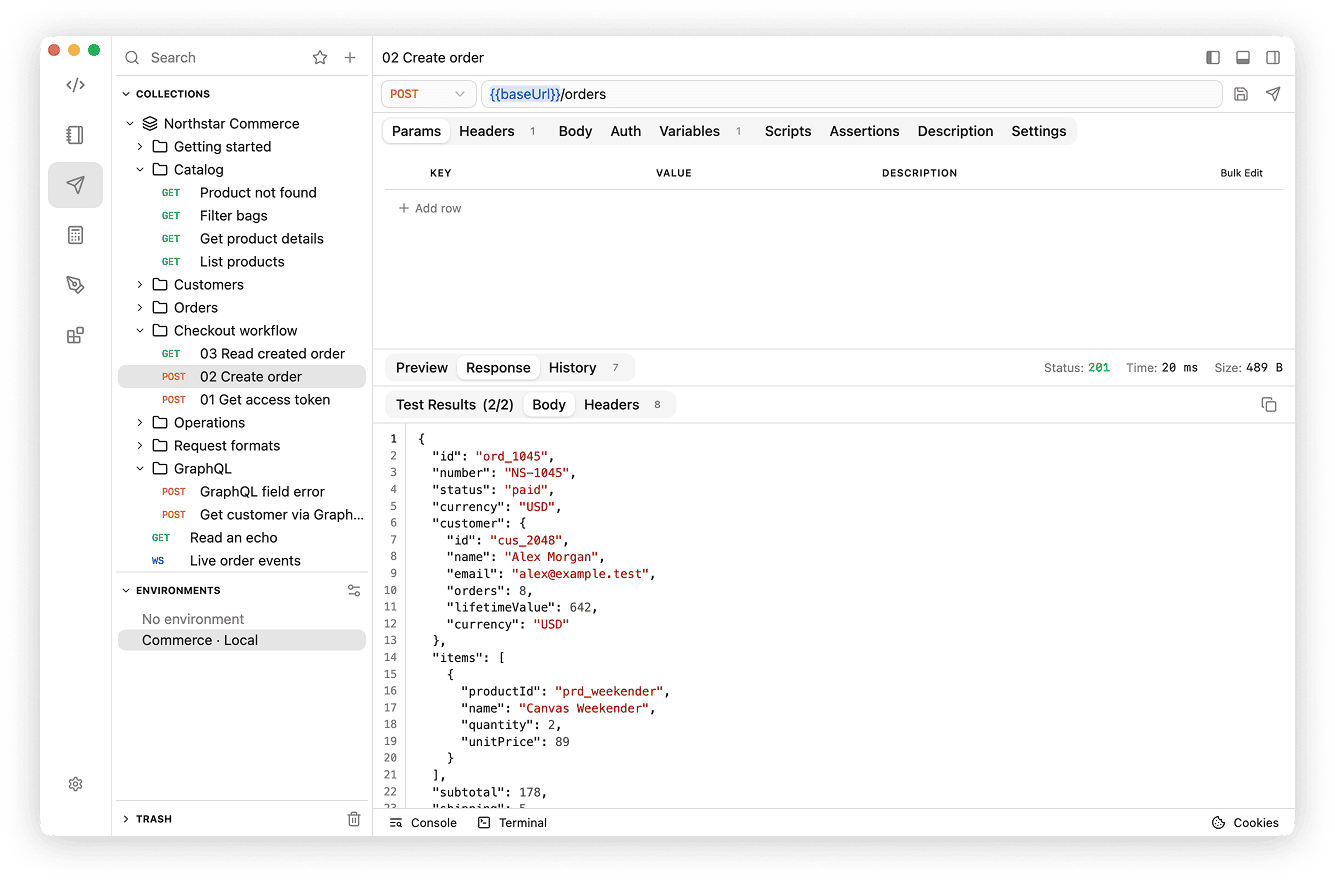
Task: Open the Console panel
Action: pyautogui.click(x=423, y=823)
